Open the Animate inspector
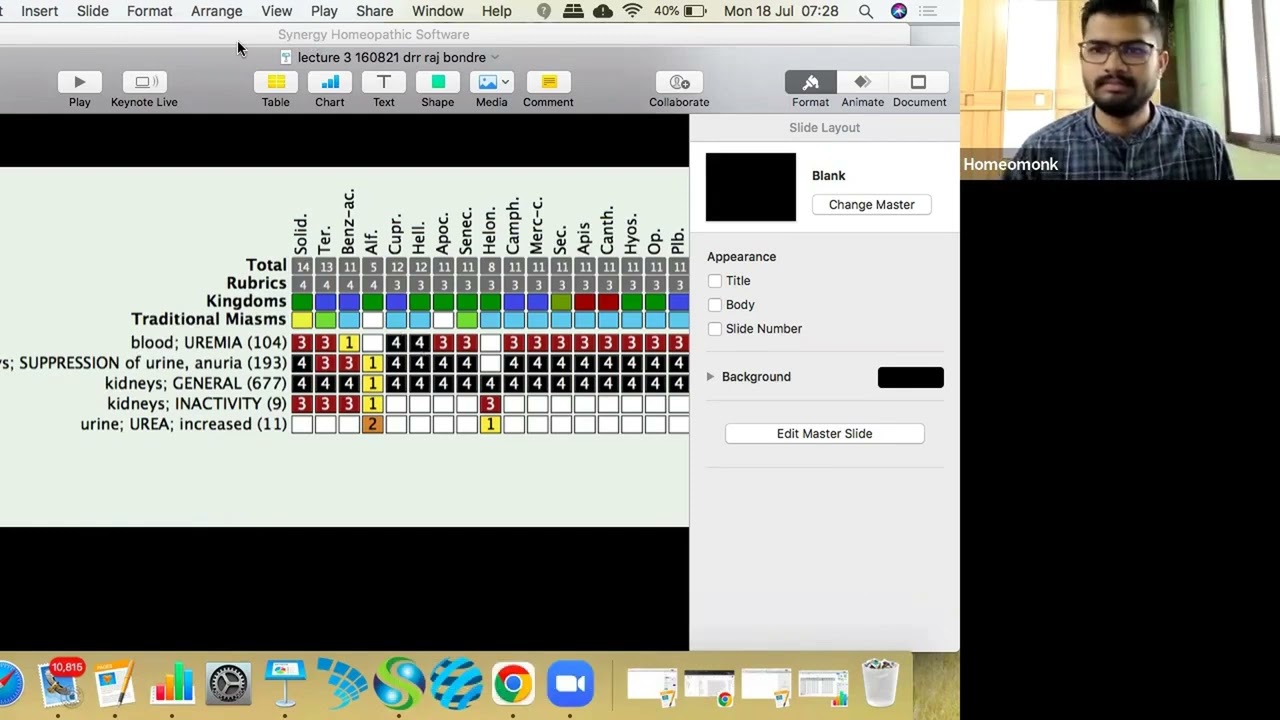 [x=862, y=82]
